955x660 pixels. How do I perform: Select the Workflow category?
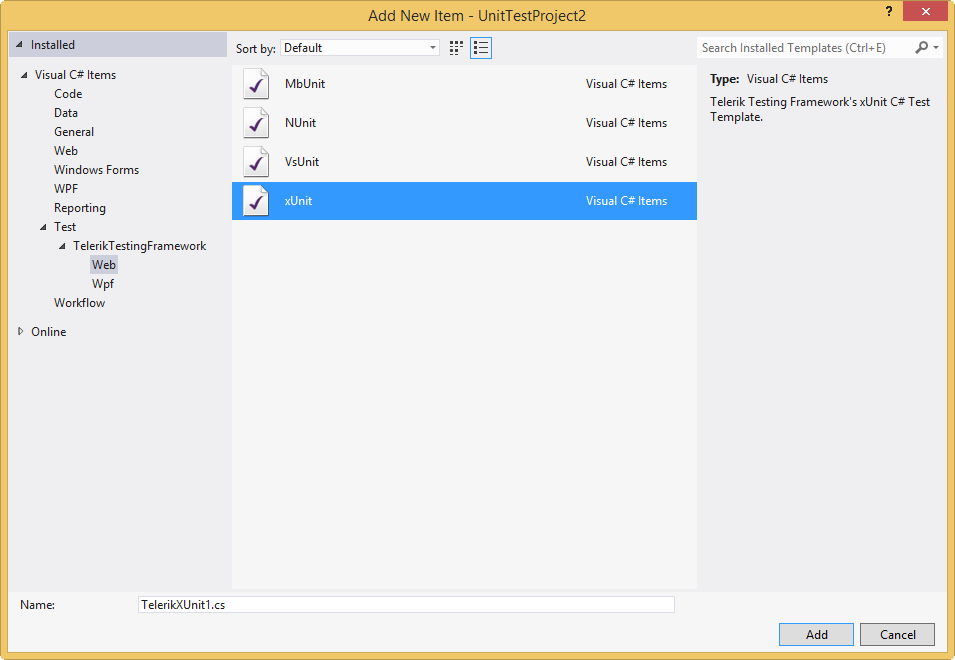(x=79, y=303)
